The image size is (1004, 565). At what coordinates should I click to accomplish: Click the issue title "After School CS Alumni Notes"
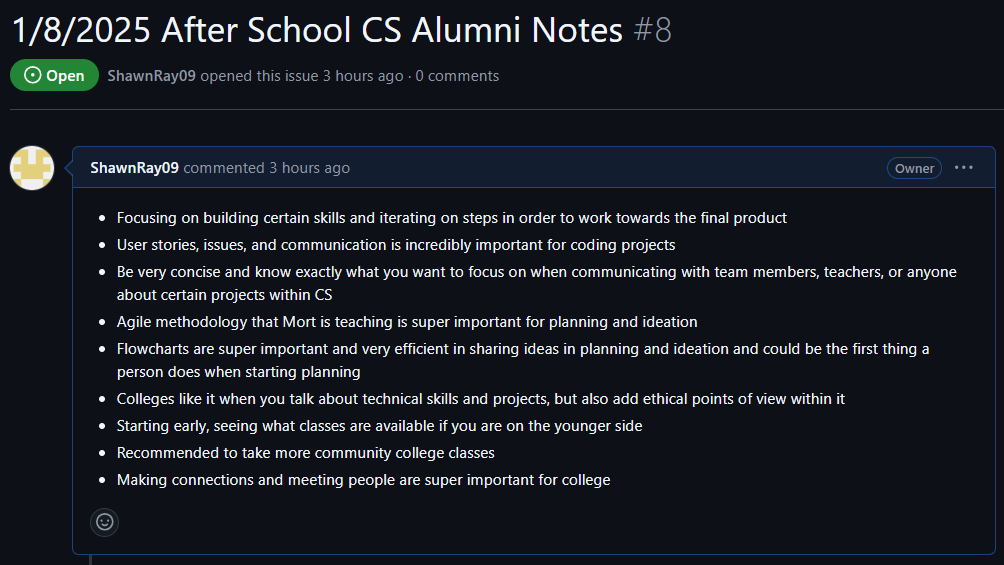(392, 30)
